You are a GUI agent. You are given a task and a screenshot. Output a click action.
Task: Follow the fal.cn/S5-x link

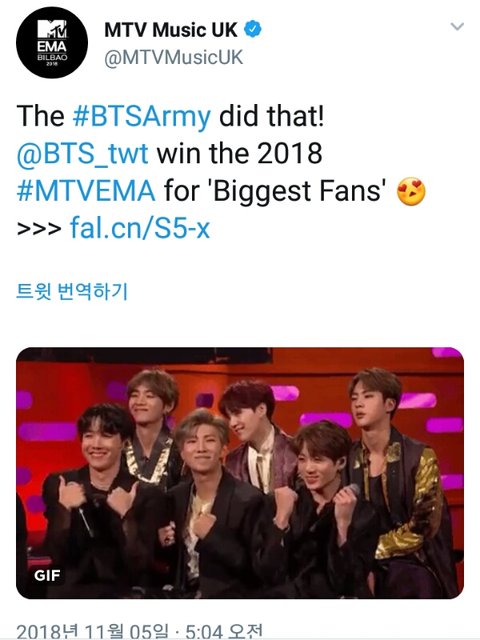pyautogui.click(x=140, y=228)
